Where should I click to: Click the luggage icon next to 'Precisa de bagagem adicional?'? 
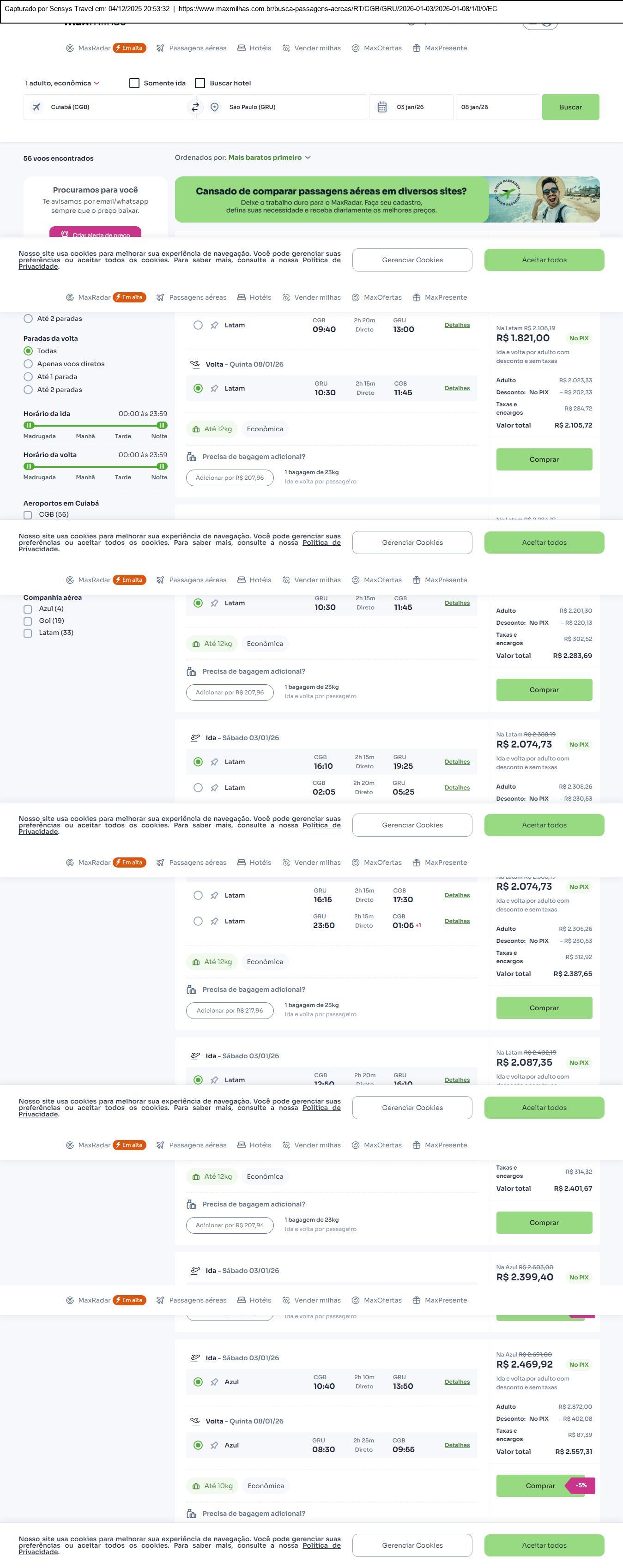tap(191, 457)
